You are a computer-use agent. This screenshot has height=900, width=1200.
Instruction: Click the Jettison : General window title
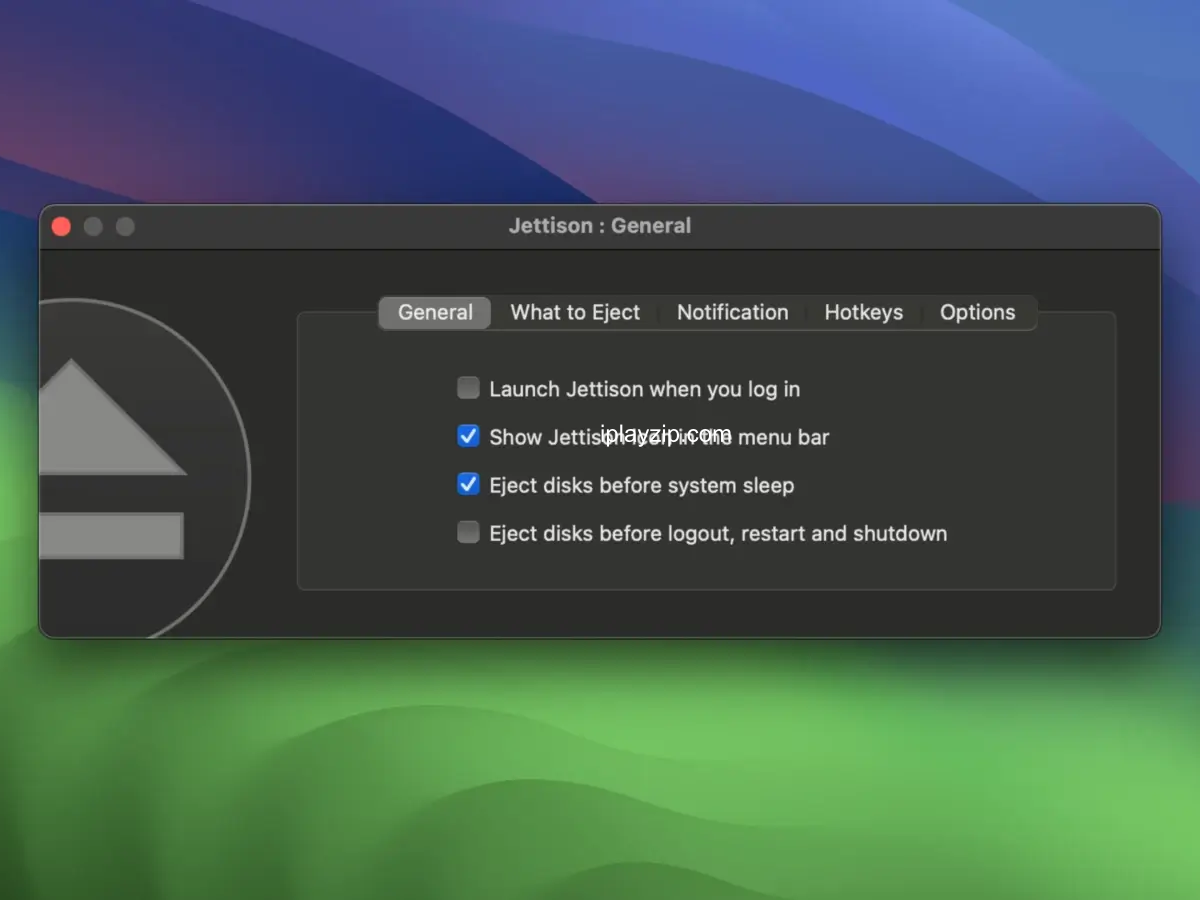click(600, 226)
